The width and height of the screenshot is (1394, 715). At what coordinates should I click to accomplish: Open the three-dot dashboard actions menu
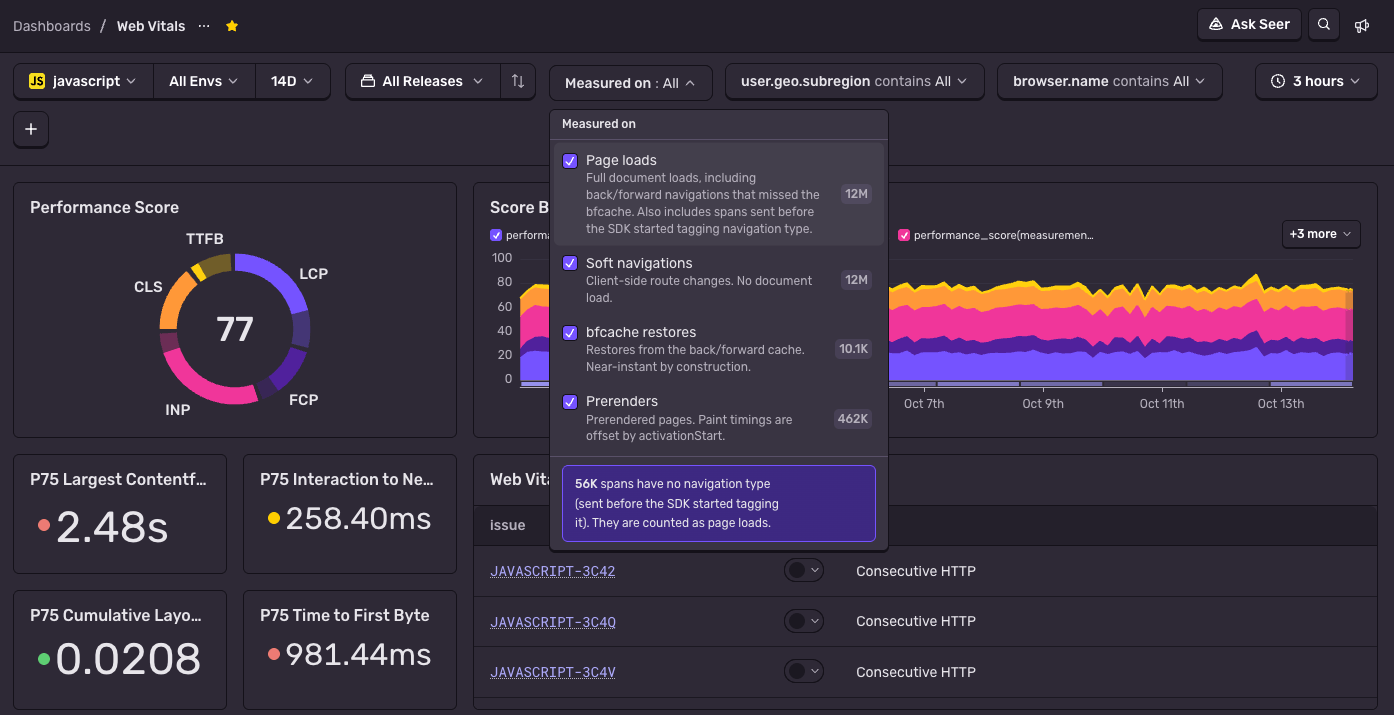coord(204,26)
